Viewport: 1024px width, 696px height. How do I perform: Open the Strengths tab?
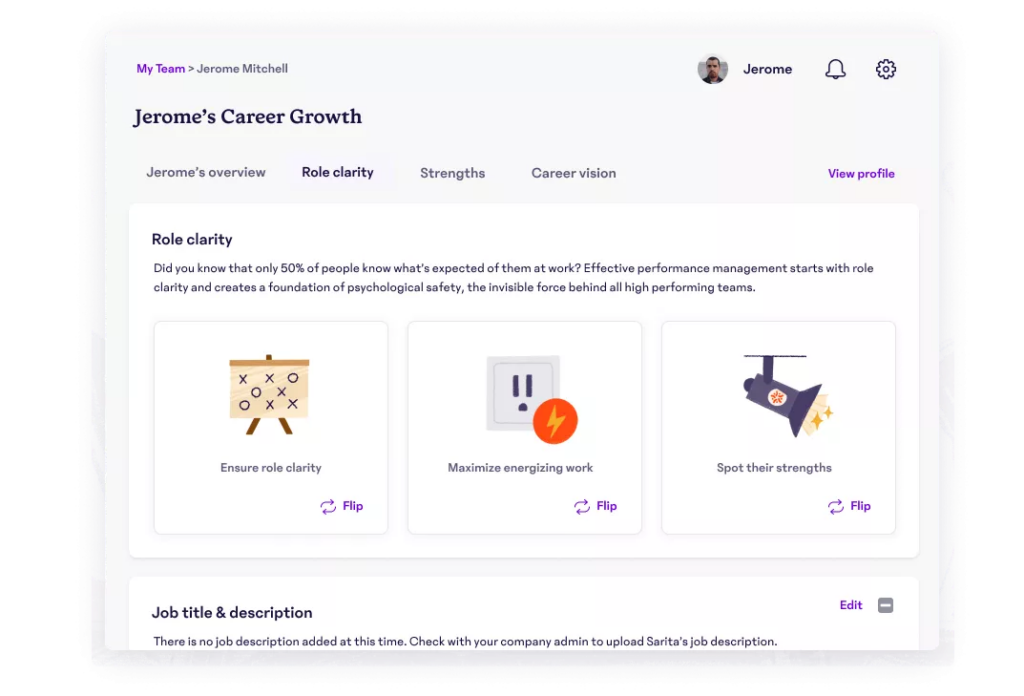(x=453, y=173)
